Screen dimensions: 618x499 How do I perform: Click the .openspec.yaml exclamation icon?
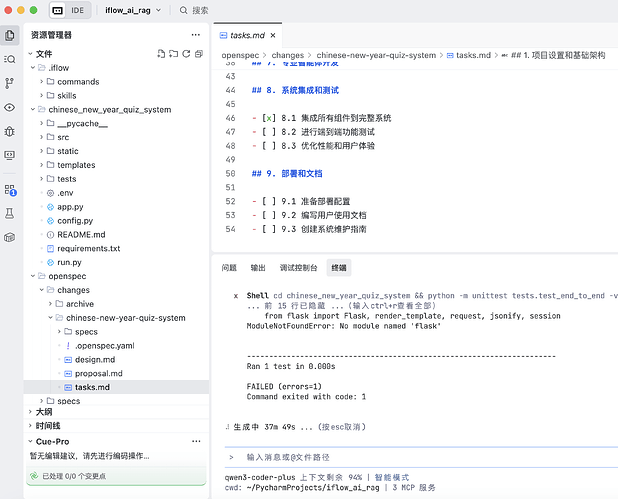[x=68, y=345]
